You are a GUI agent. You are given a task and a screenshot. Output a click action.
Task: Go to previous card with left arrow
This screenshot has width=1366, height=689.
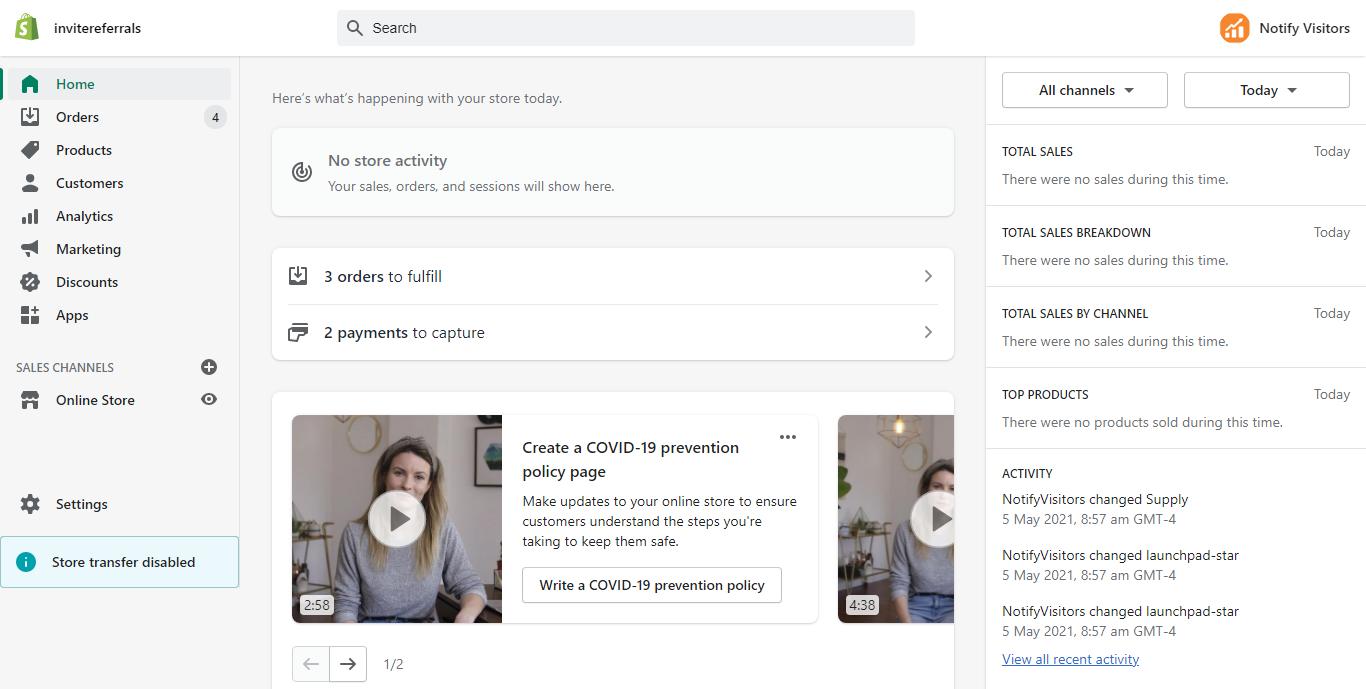[x=311, y=664]
